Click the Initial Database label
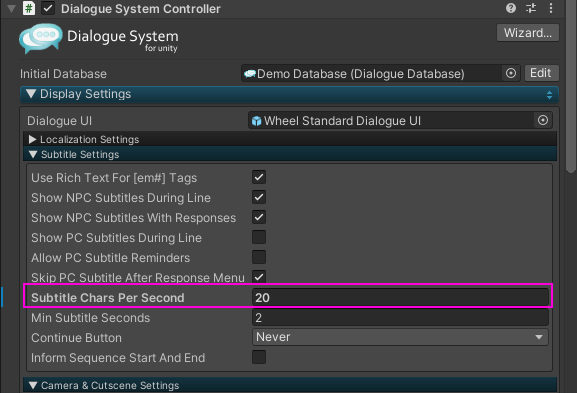The image size is (577, 393). (63, 74)
